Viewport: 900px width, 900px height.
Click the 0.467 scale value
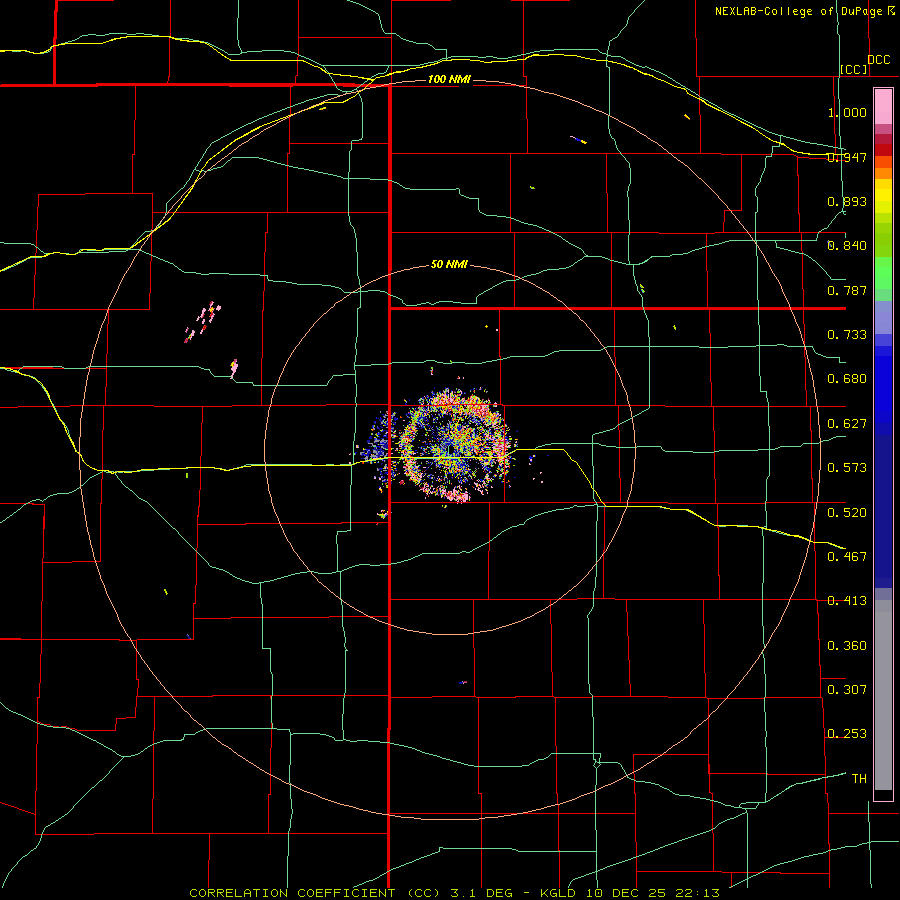point(847,557)
